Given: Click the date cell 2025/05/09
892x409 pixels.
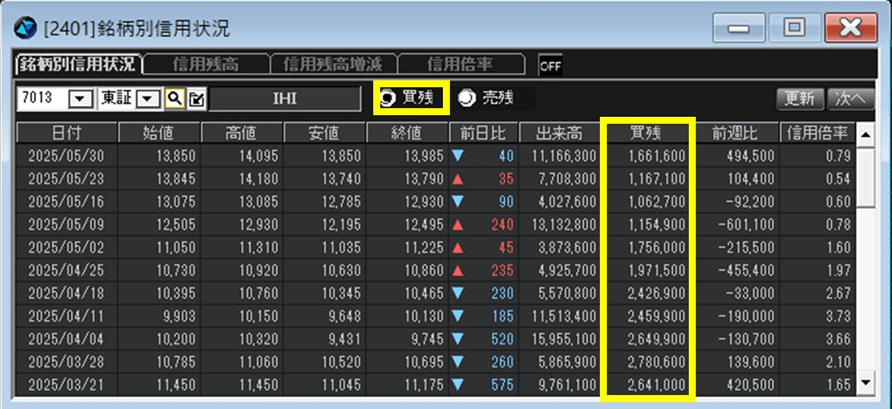Looking at the screenshot, I should point(67,224).
